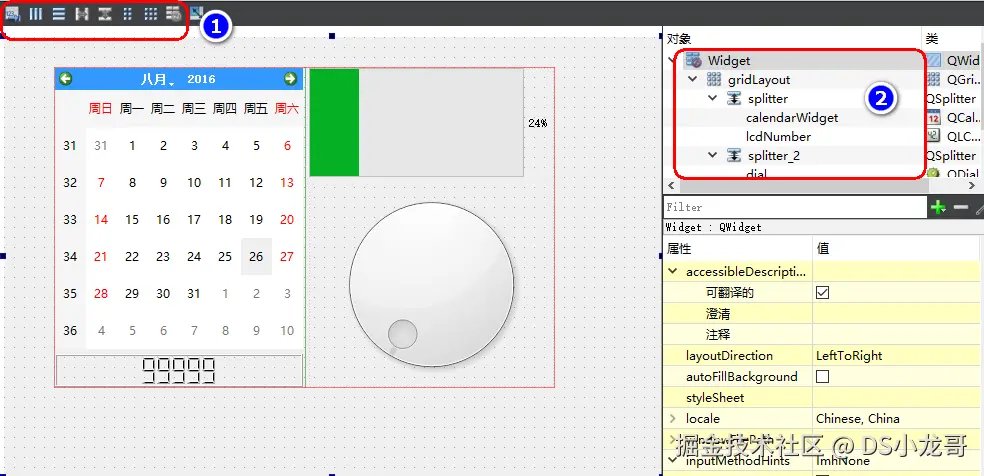Viewport: 984px width, 476px height.
Task: Click the QGridLayout class icon
Action: [934, 80]
